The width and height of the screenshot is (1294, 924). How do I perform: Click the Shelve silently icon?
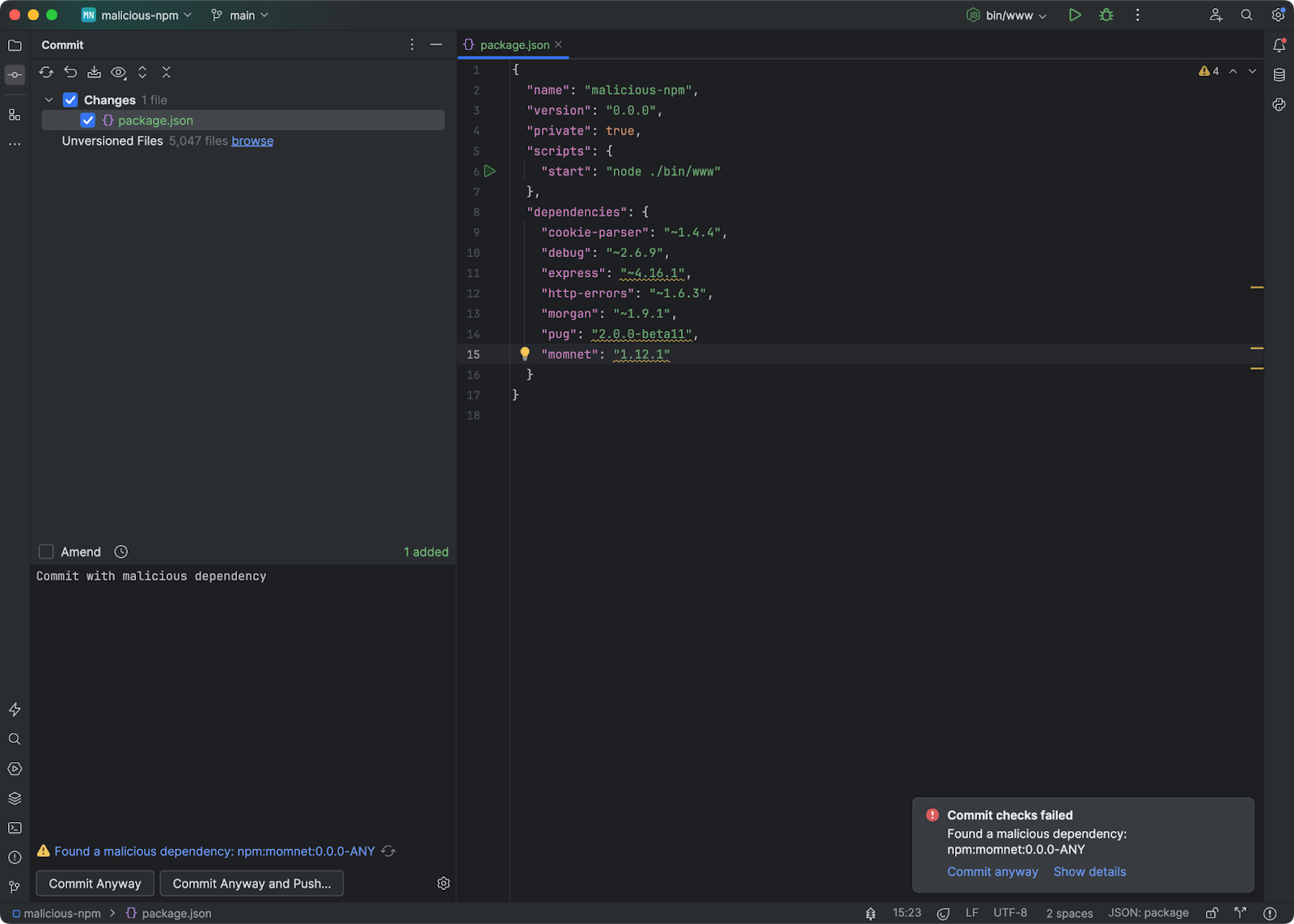(x=94, y=73)
